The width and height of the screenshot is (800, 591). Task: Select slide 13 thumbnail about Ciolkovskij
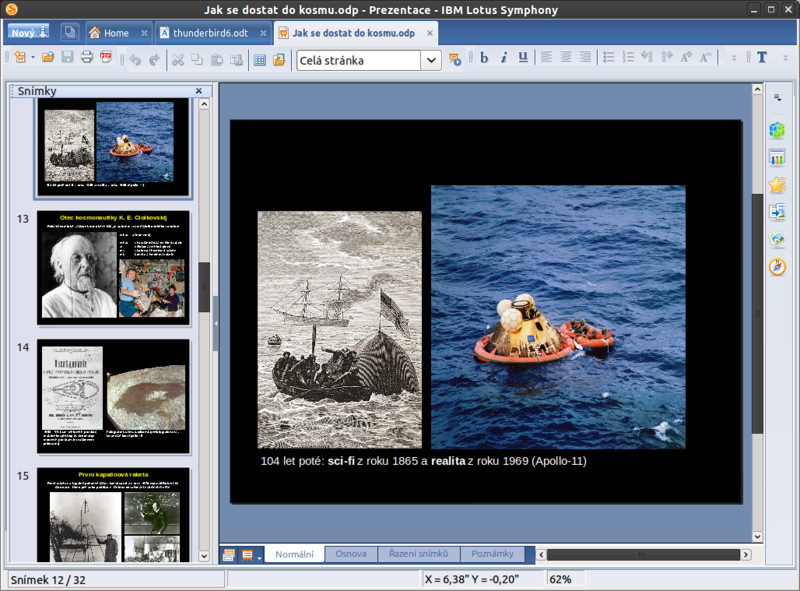(x=113, y=268)
